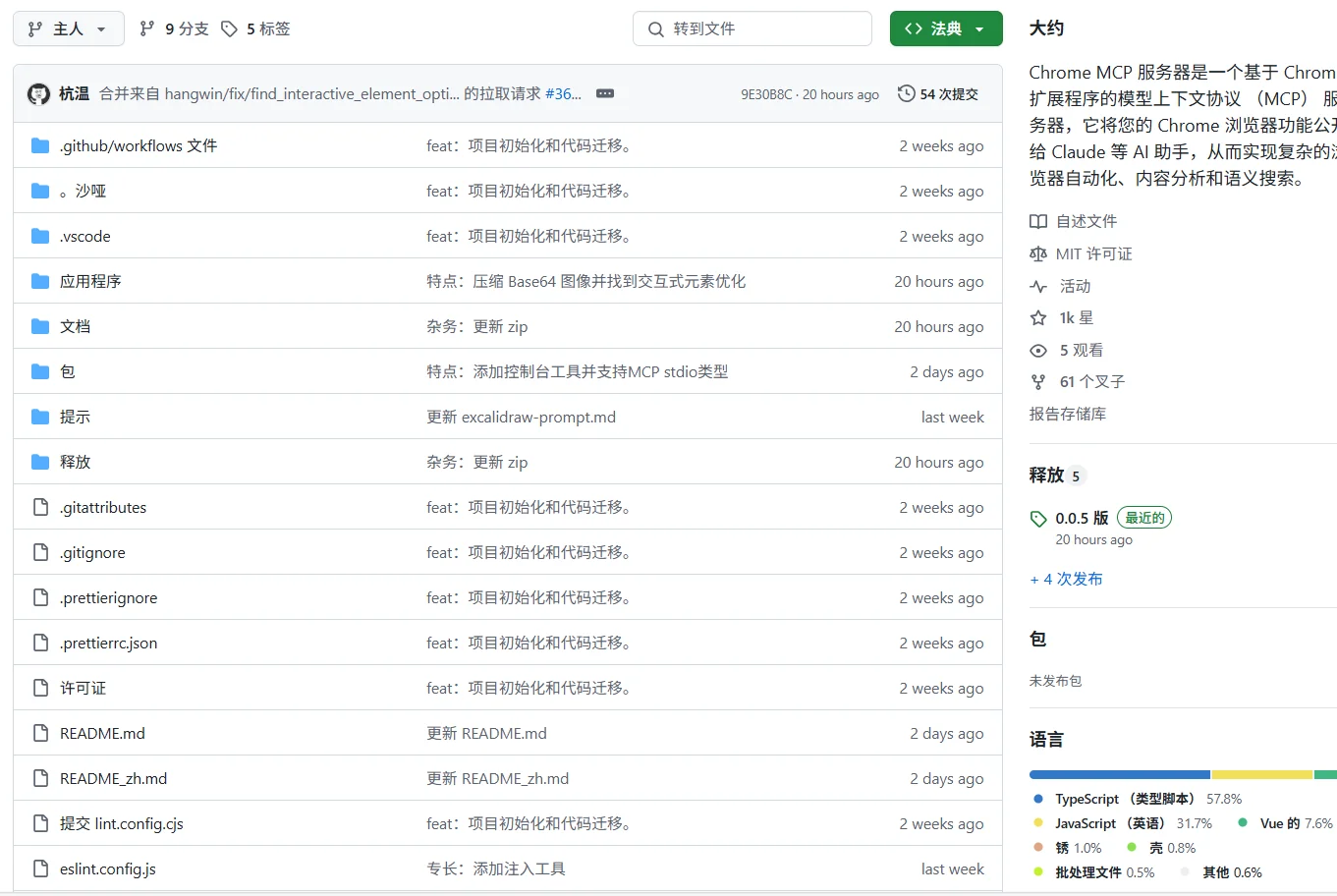Screen dimensions: 1337x896
Task: Click the 转到文件 search field
Action: [752, 28]
